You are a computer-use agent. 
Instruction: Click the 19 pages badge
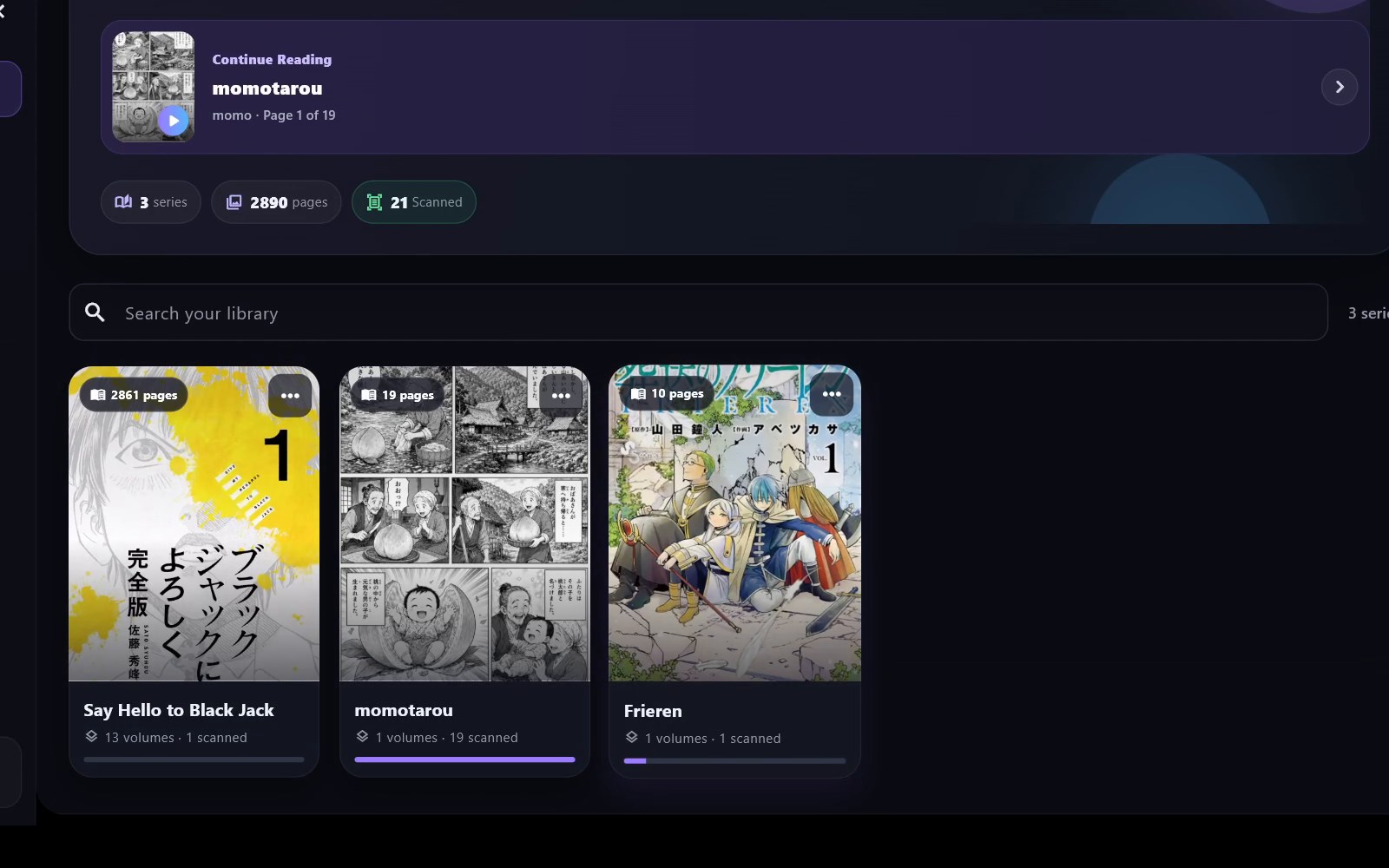[x=398, y=395]
